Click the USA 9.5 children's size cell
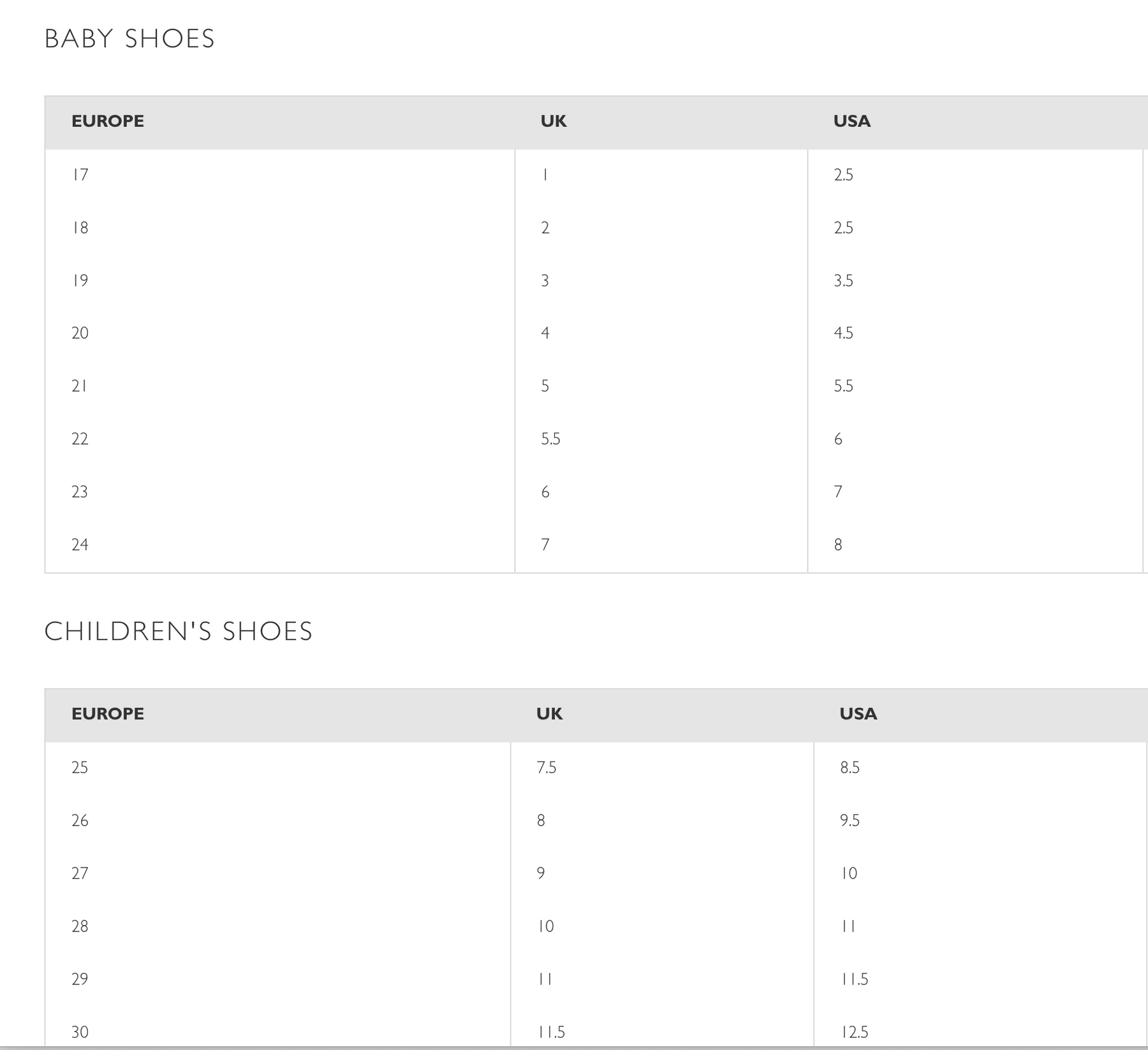 point(850,820)
